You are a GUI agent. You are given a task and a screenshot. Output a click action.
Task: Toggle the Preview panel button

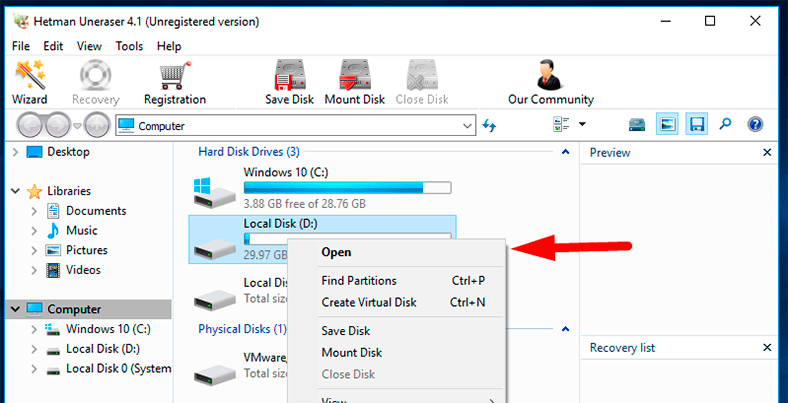click(667, 124)
